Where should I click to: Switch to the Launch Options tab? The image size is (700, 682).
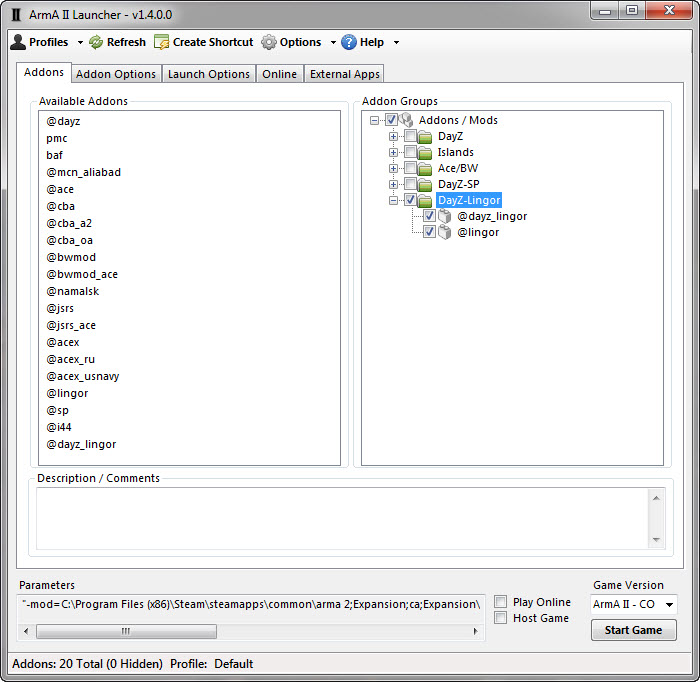[209, 74]
